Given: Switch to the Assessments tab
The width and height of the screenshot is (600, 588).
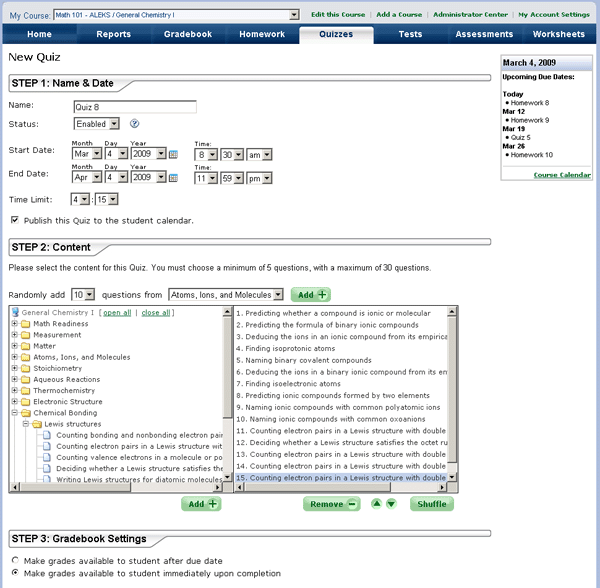Looking at the screenshot, I should [x=484, y=34].
